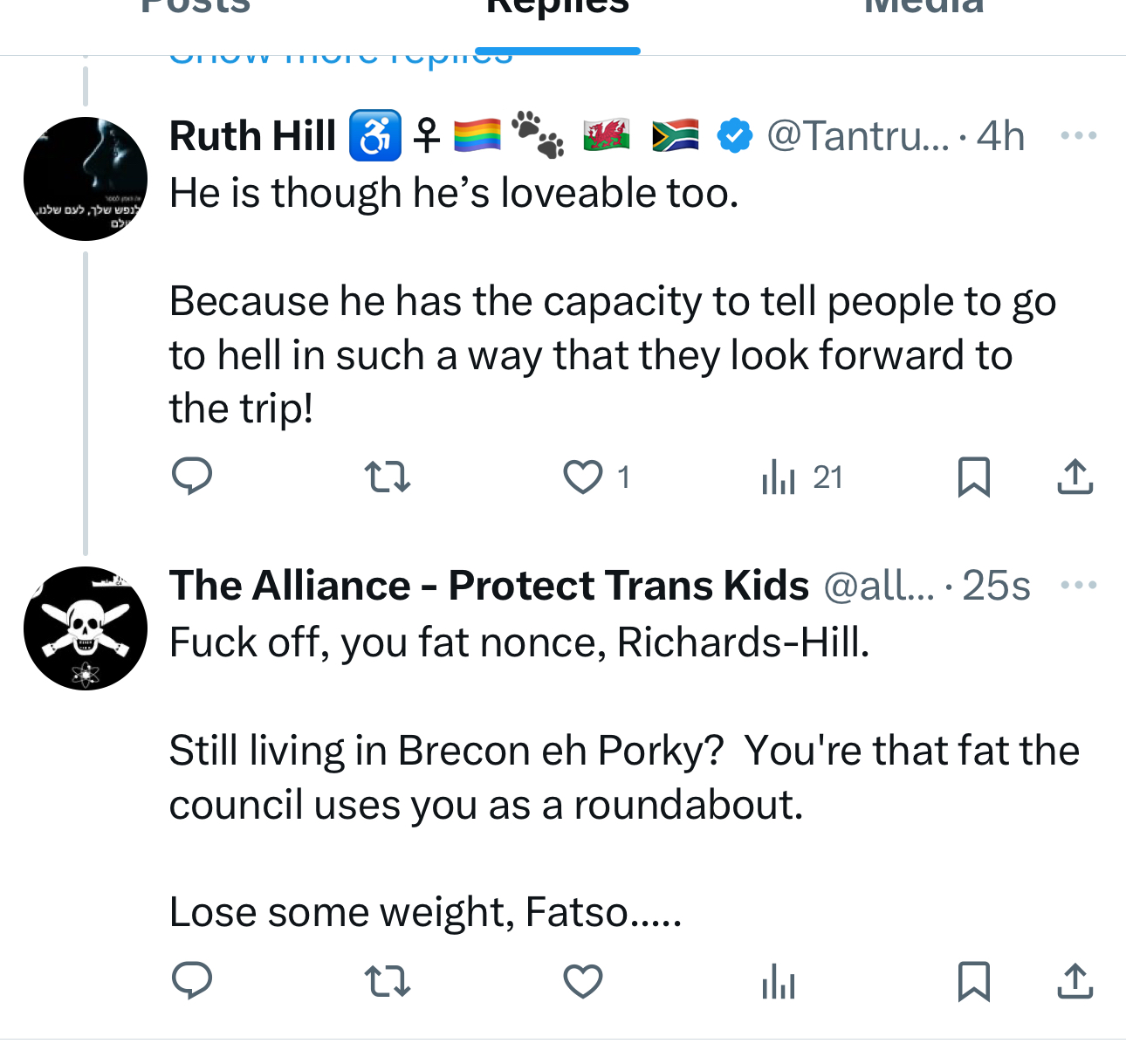
Task: Switch to the Posts tab
Action: point(196,9)
